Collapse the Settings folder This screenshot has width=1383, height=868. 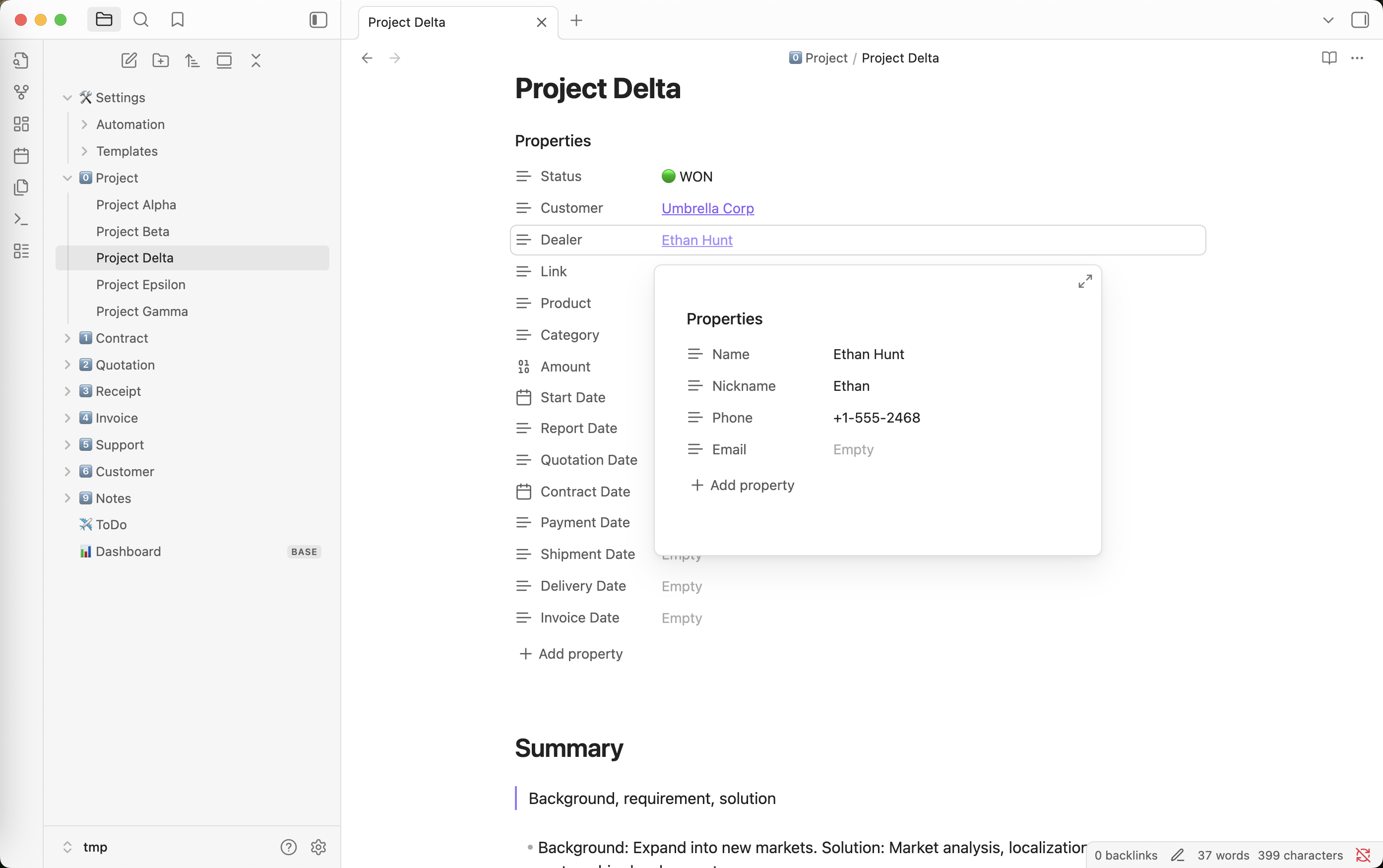[67, 98]
